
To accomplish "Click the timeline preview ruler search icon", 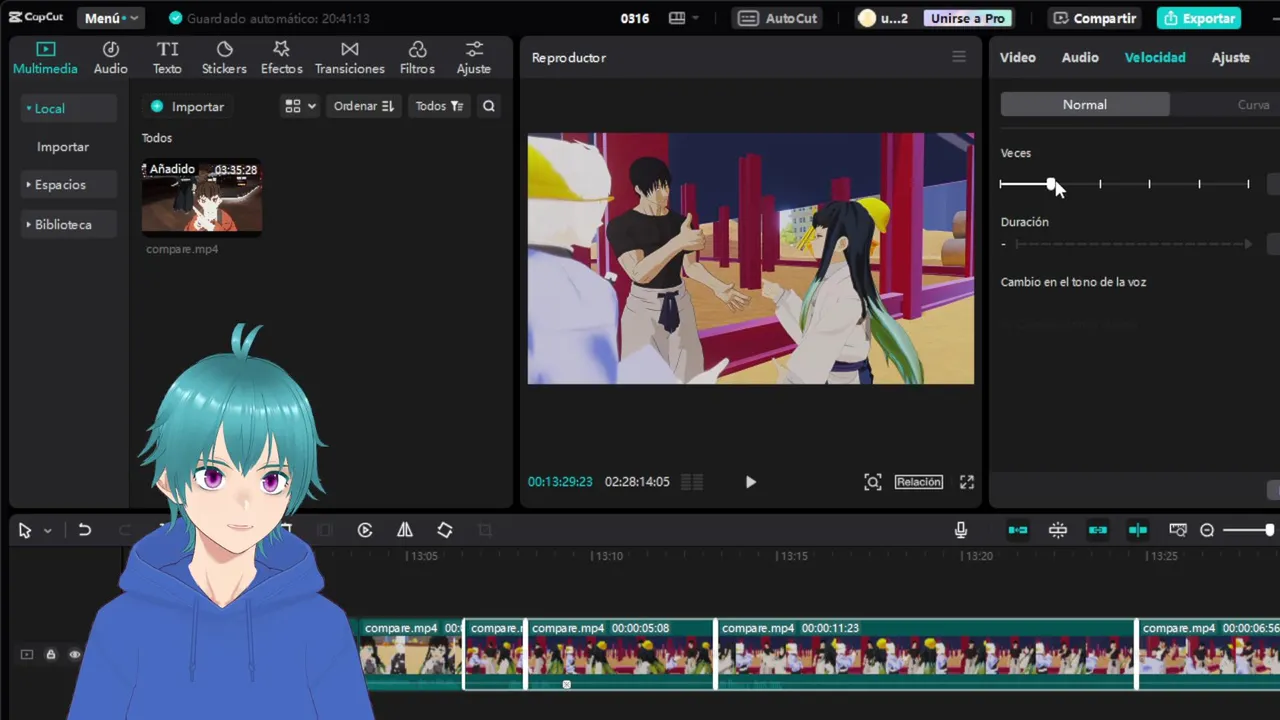I will [x=1178, y=530].
